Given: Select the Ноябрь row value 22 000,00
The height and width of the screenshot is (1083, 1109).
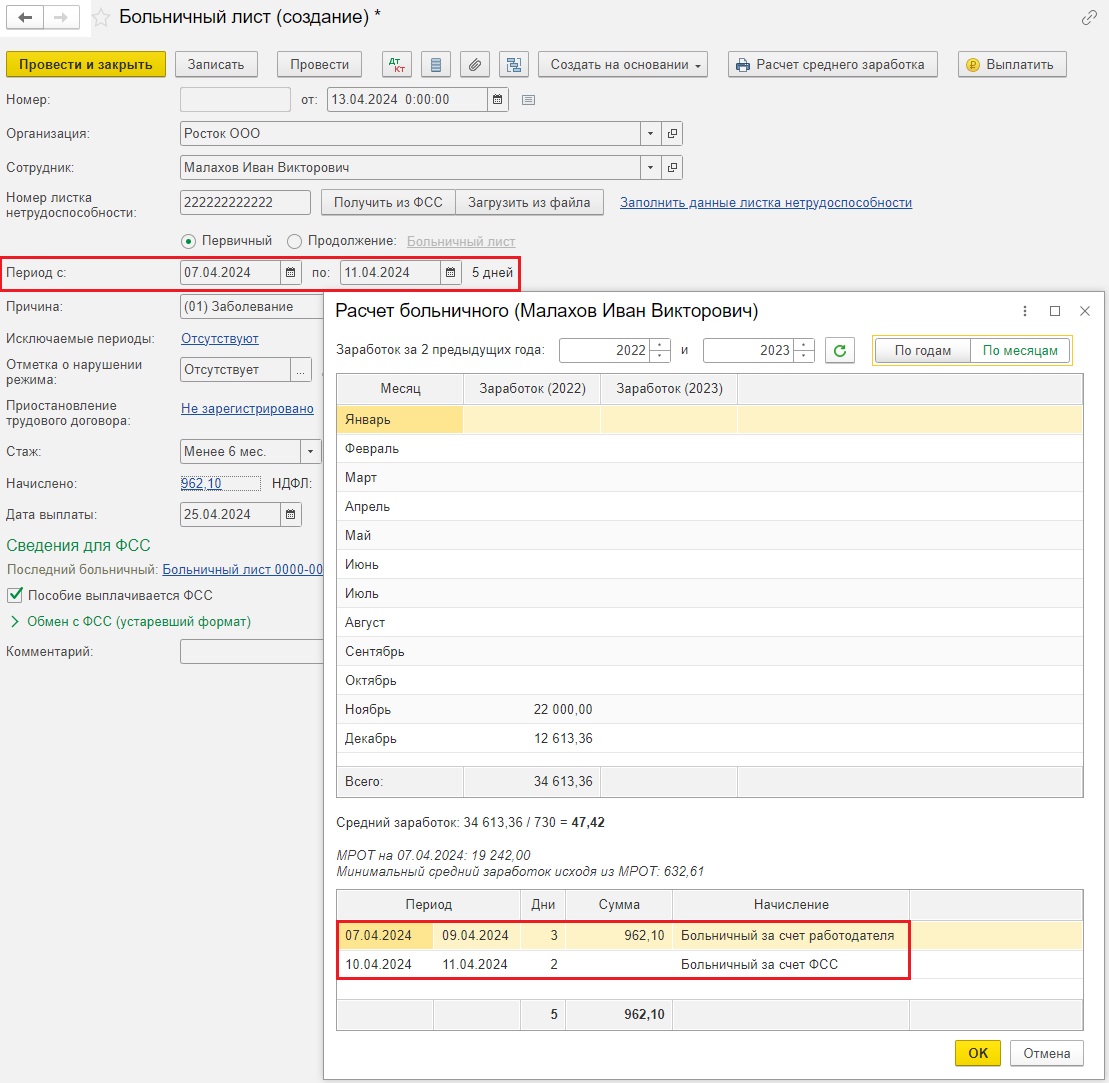Looking at the screenshot, I should point(563,710).
